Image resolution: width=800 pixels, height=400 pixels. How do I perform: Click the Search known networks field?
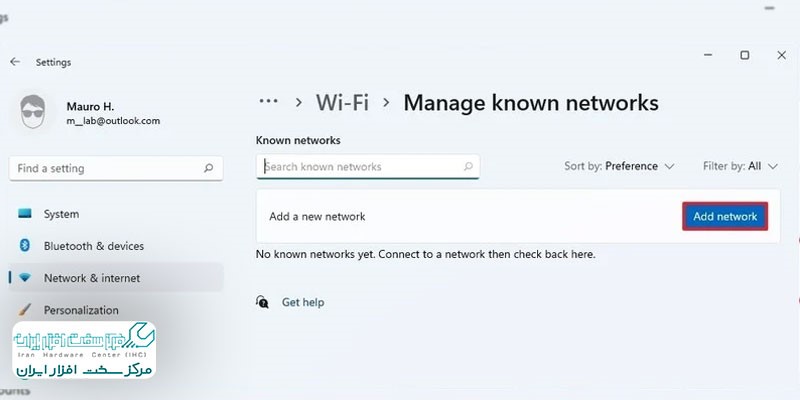pos(367,166)
